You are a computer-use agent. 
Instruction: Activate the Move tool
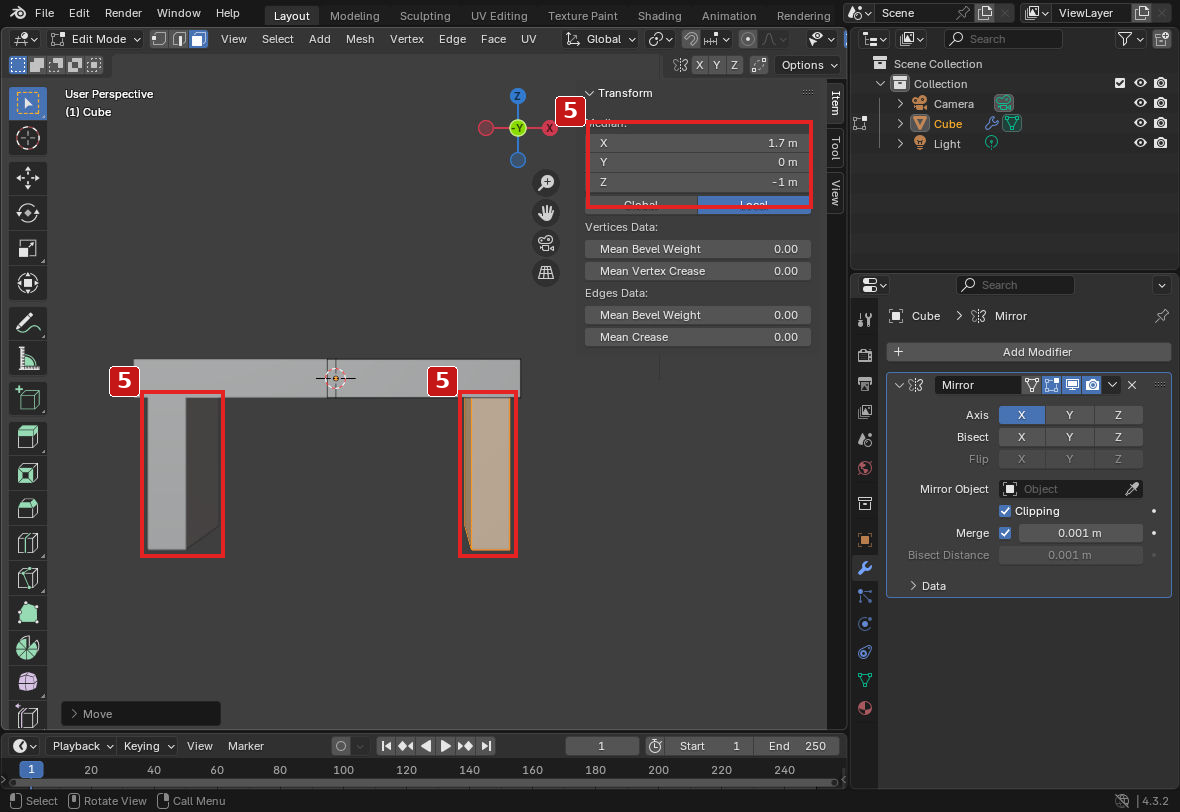point(28,178)
